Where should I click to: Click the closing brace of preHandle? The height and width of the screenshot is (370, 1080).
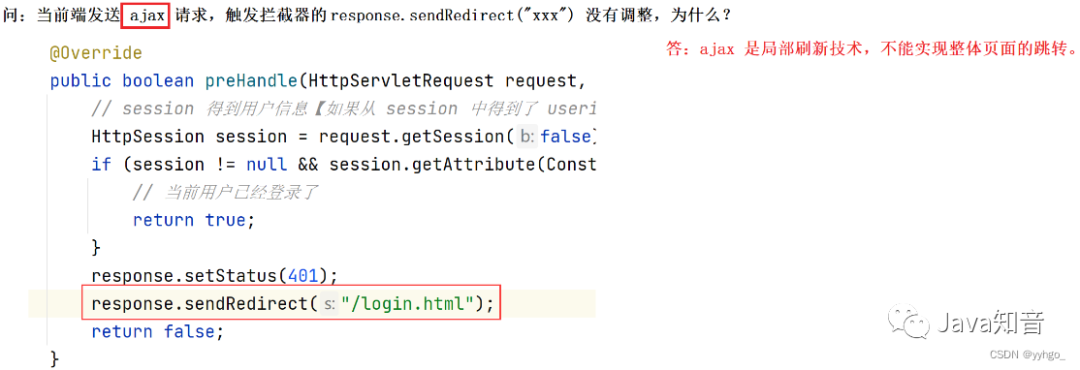(x=54, y=359)
